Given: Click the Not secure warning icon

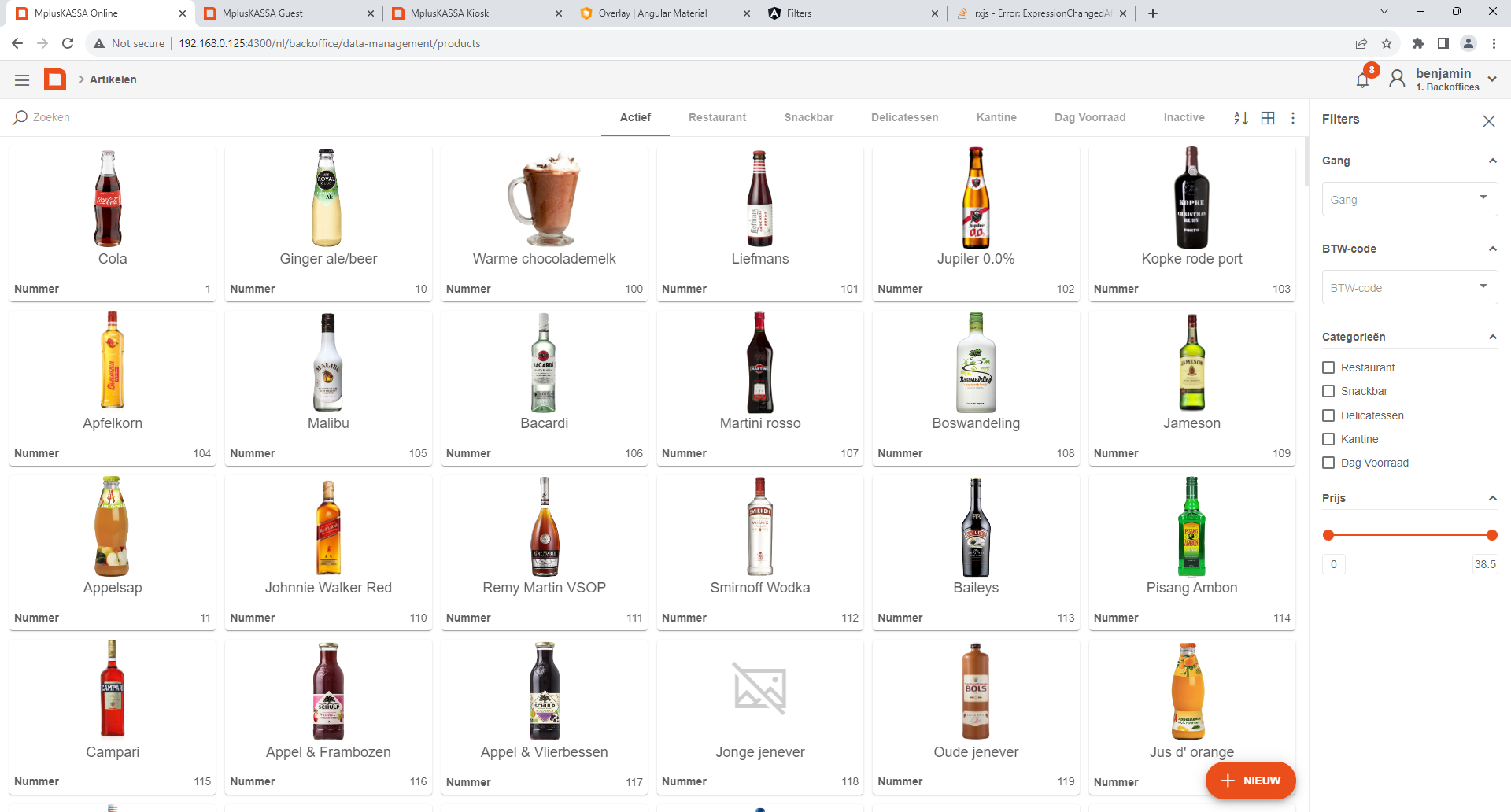Looking at the screenshot, I should click(x=99, y=43).
